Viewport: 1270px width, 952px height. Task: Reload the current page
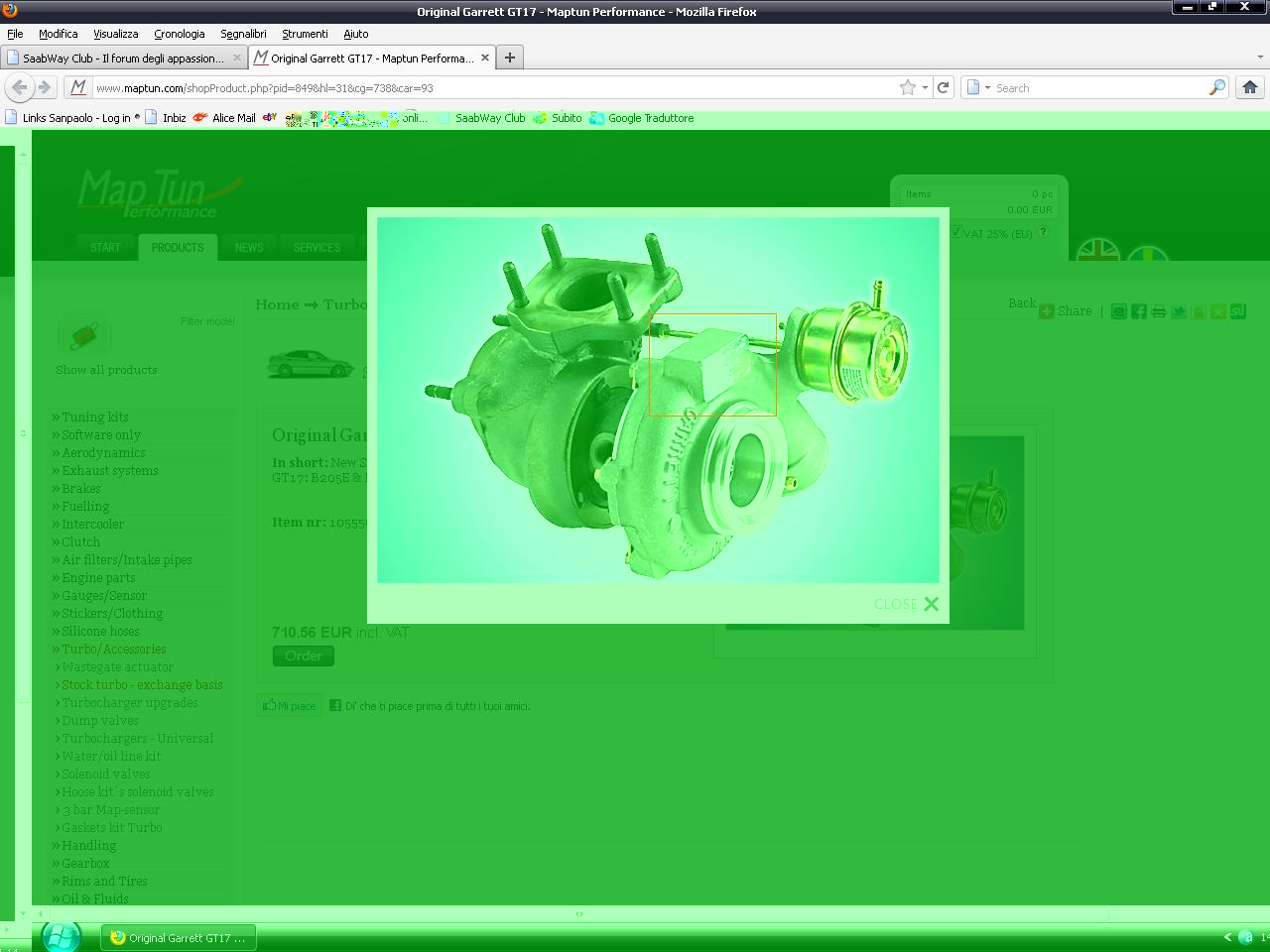[944, 87]
